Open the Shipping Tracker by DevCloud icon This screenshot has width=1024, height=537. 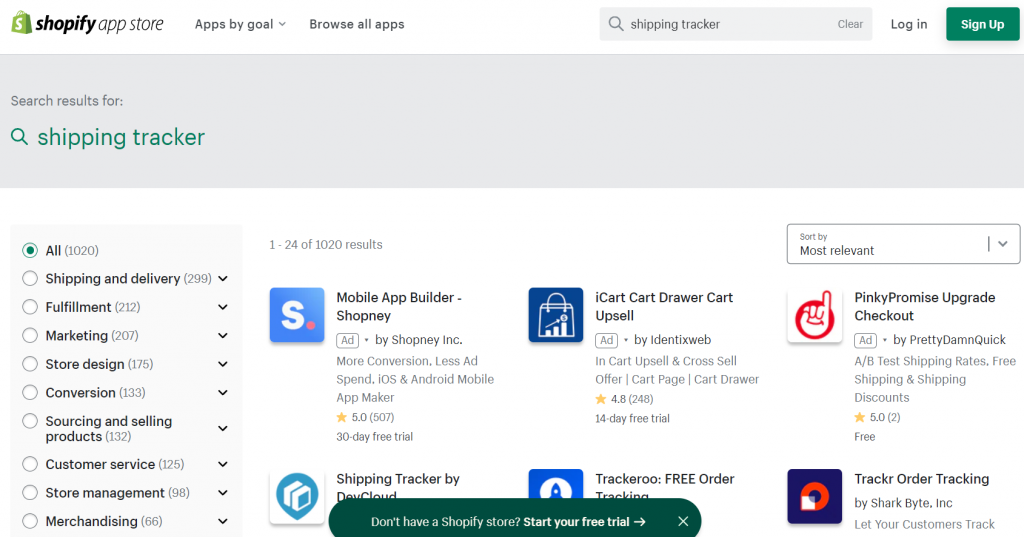[x=297, y=496]
